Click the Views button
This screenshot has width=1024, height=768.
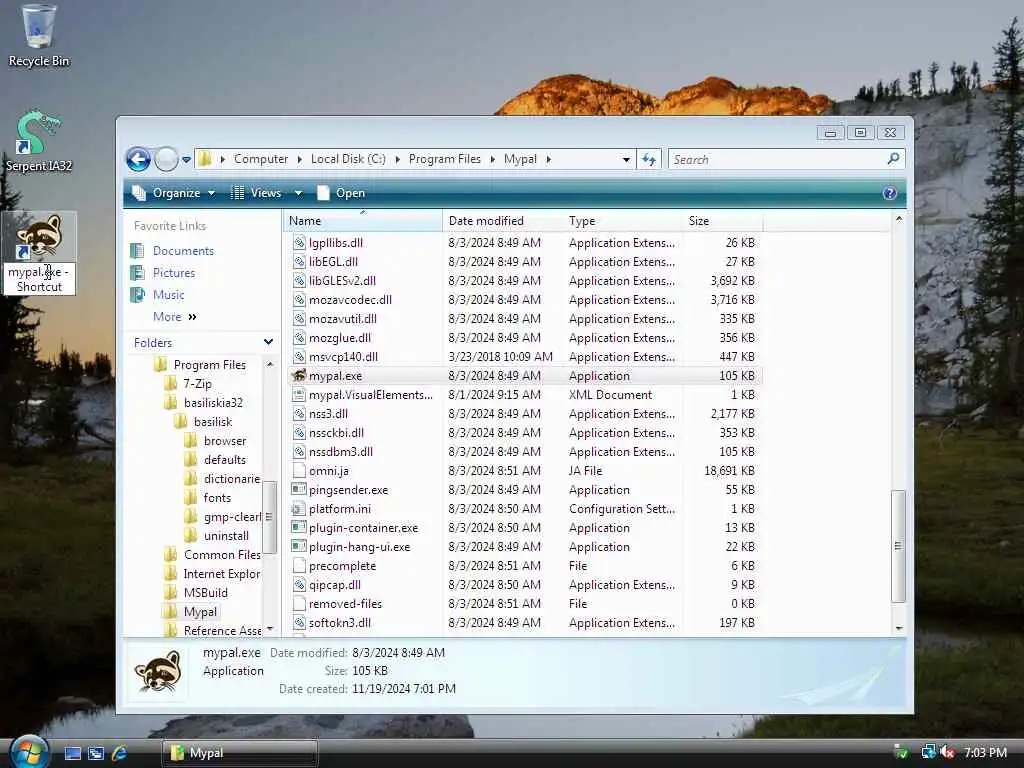point(257,193)
